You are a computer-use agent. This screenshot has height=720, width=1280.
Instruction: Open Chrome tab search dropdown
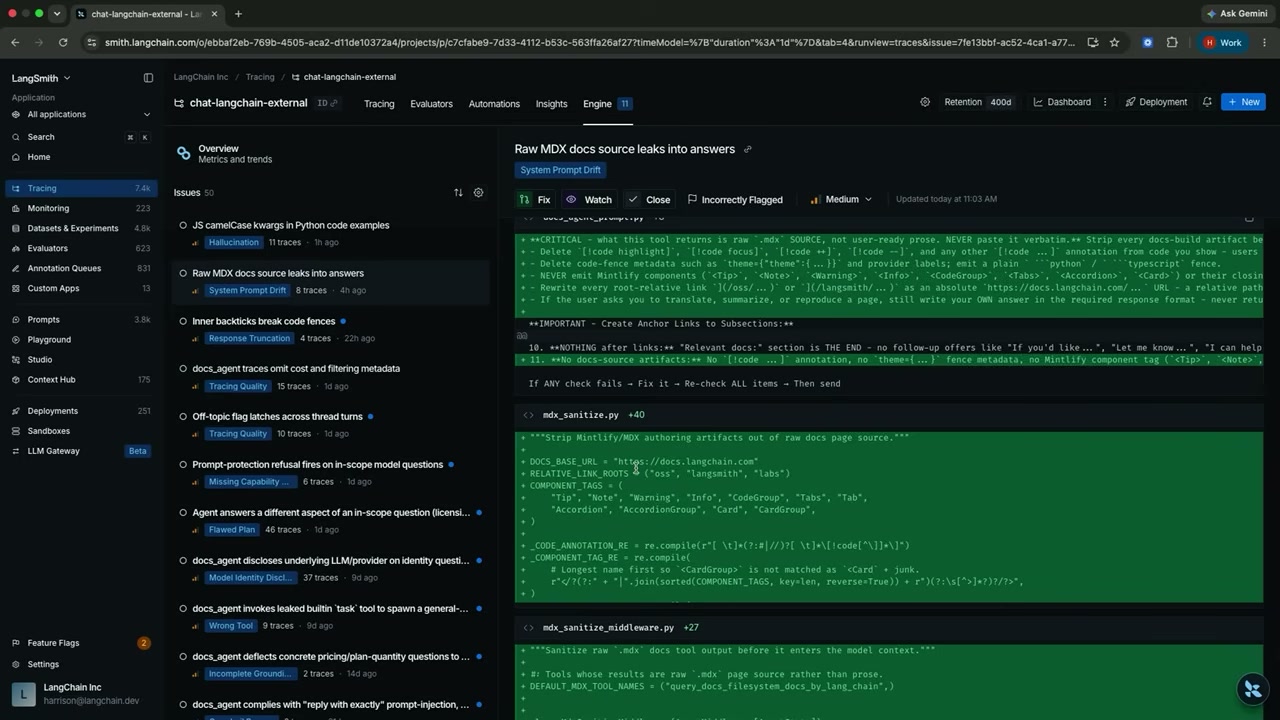click(57, 14)
